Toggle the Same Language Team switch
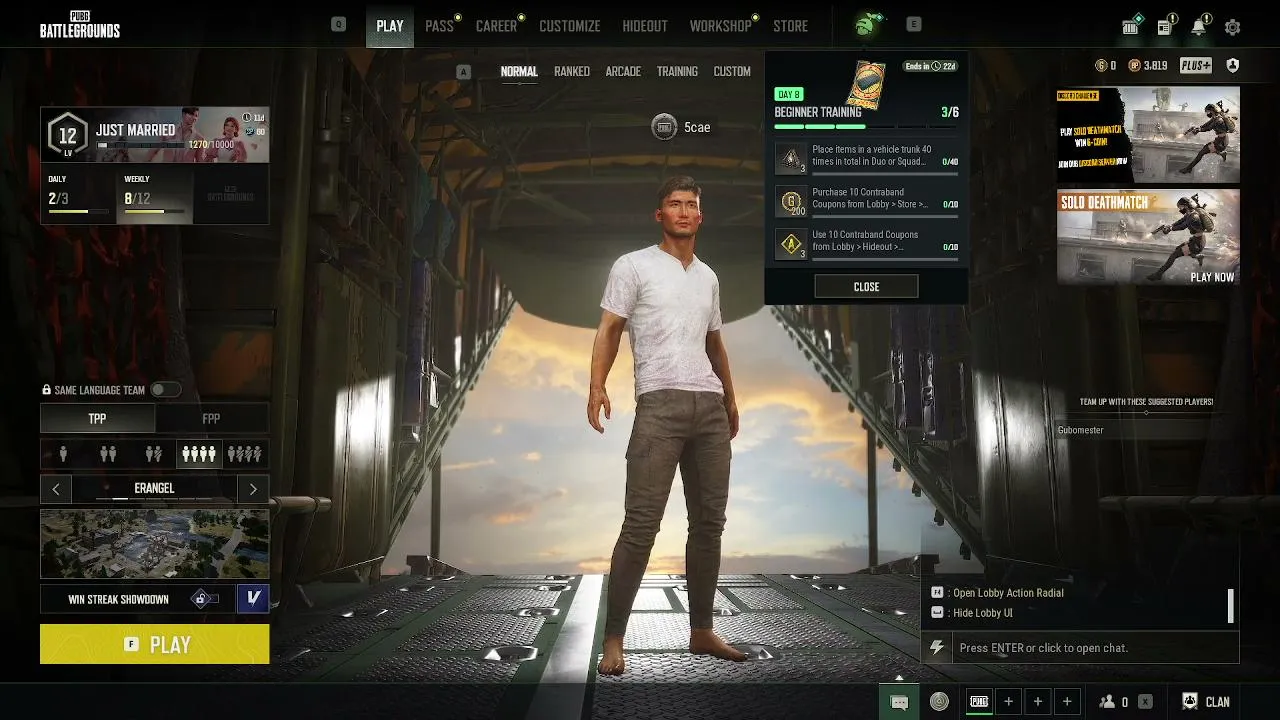The image size is (1280, 720). [166, 390]
